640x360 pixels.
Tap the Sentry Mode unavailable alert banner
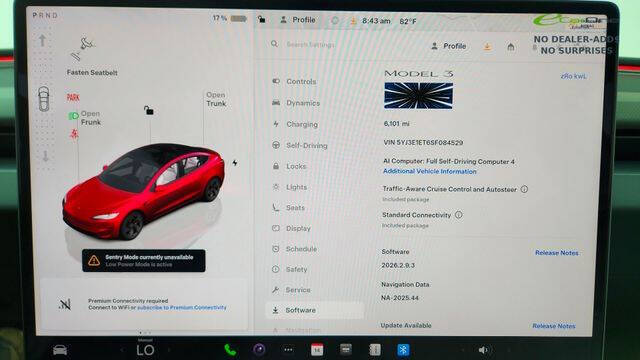(144, 260)
